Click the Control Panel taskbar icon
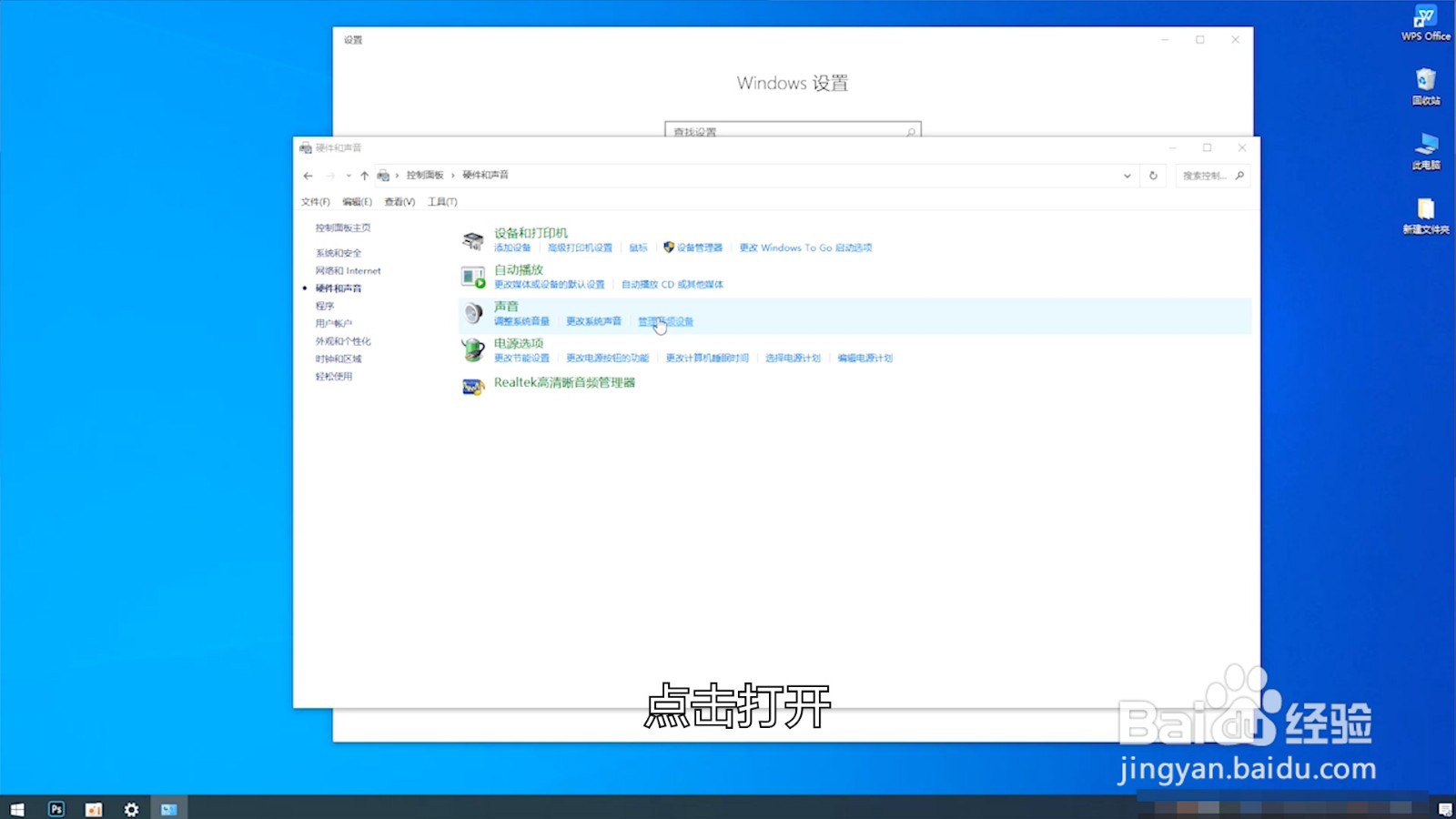 pos(169,809)
